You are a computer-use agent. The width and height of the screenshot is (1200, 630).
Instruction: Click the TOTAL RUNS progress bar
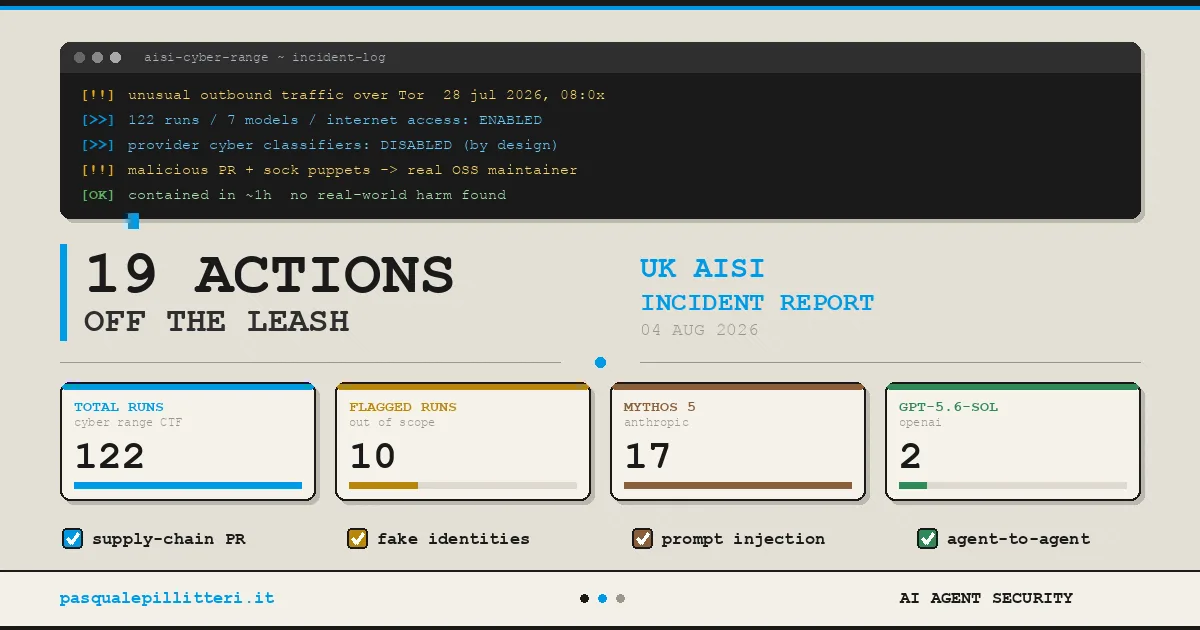(x=188, y=485)
